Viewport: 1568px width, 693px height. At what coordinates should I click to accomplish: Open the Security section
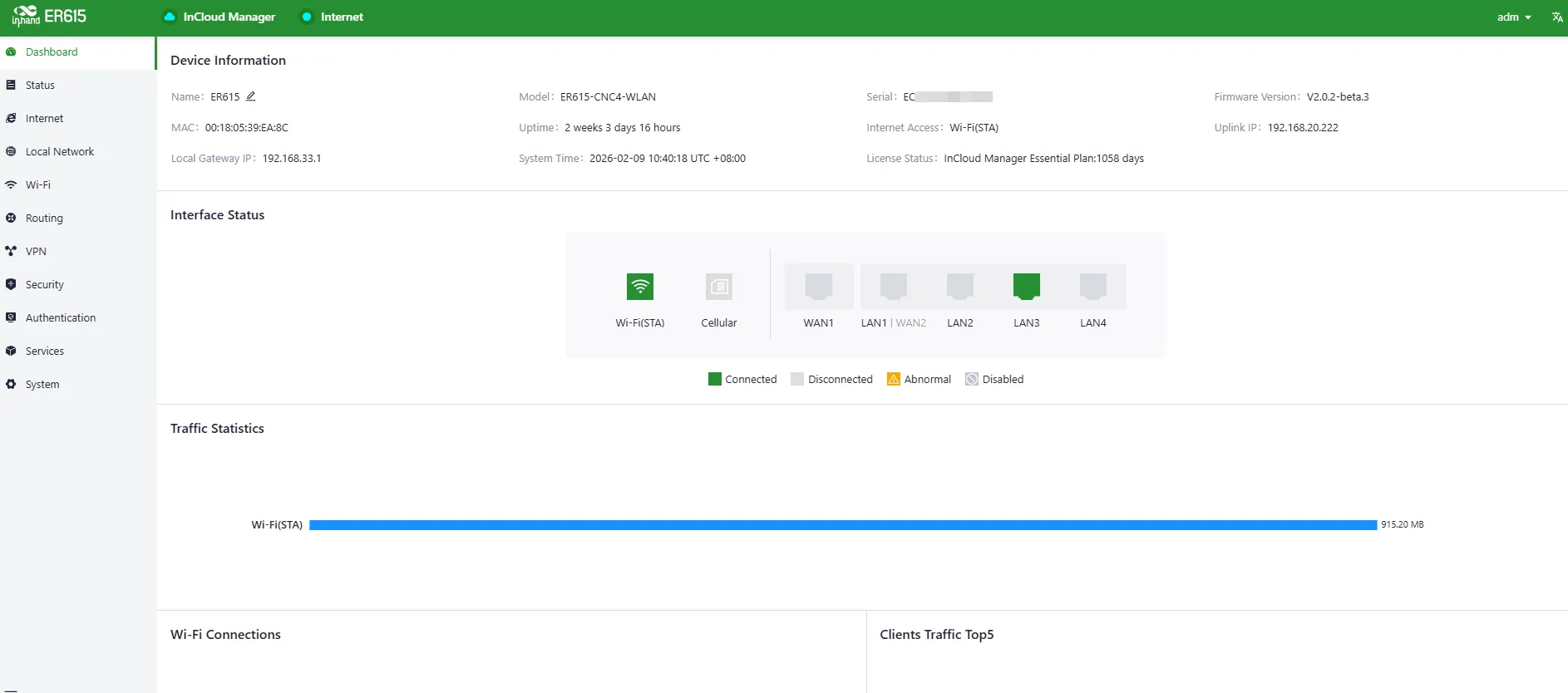point(78,284)
